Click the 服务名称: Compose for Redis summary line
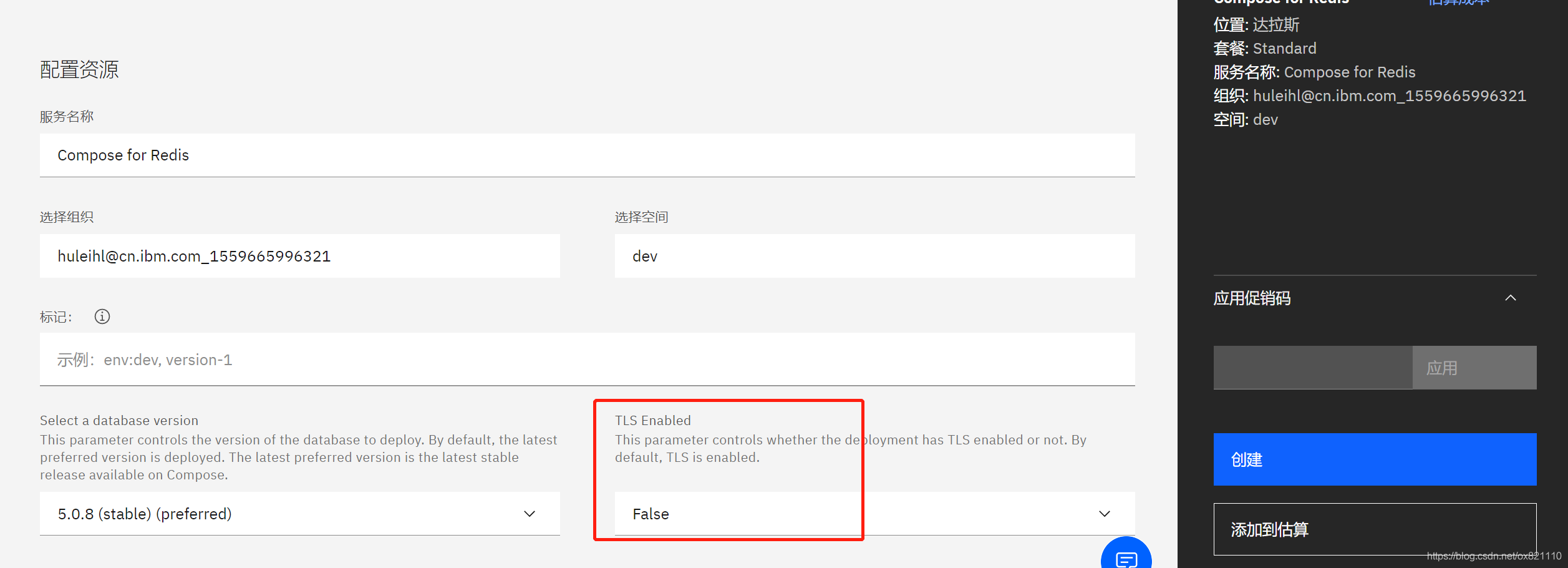 tap(1314, 72)
